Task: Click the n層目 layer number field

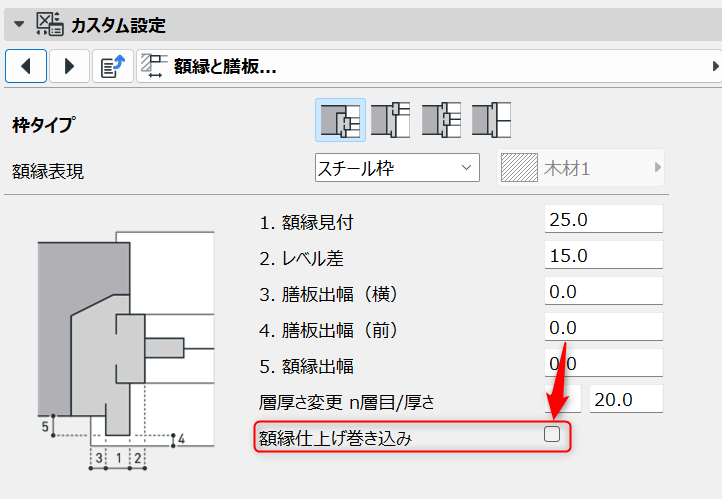Action: (x=563, y=399)
